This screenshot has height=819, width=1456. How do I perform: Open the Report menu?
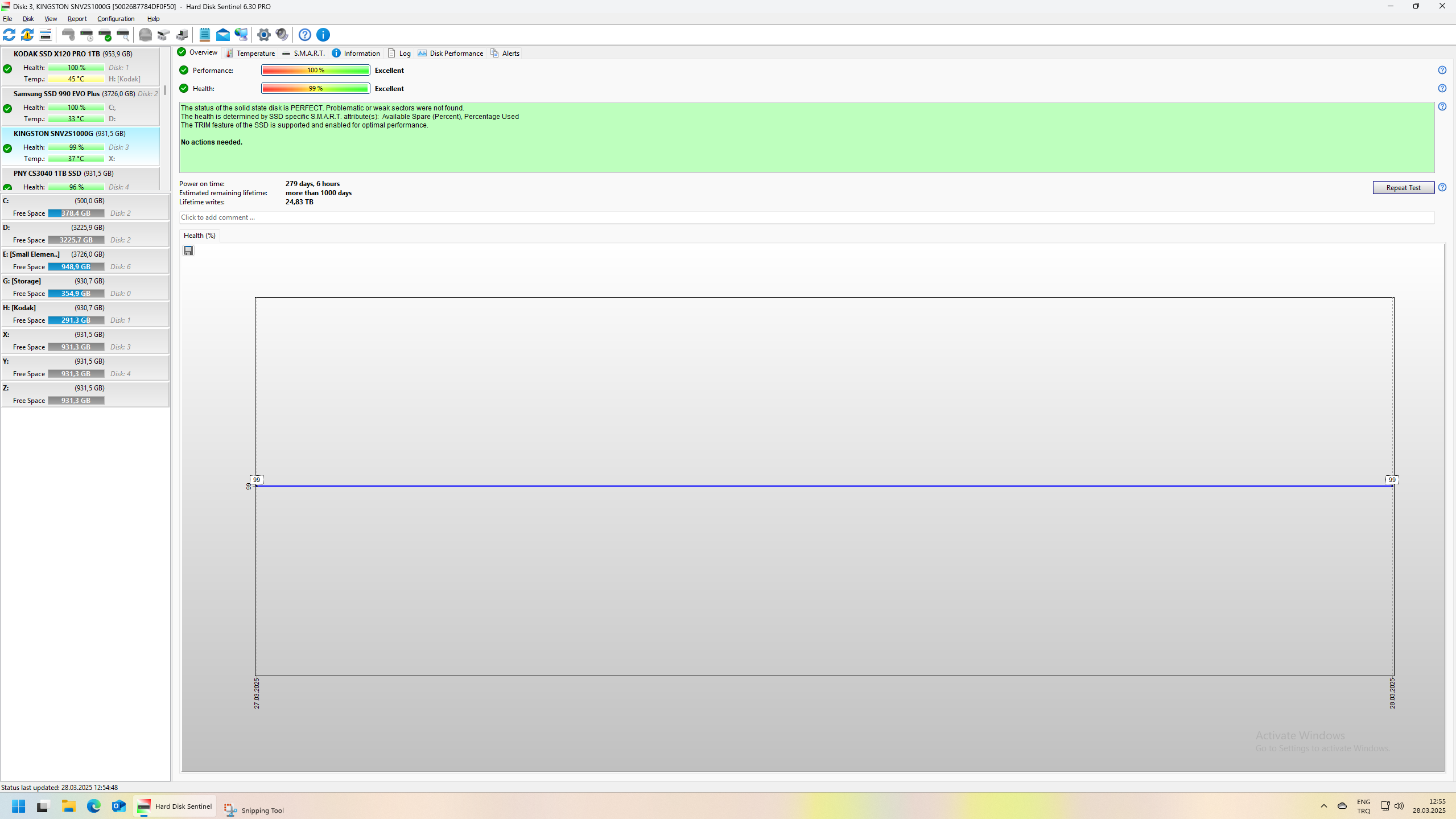click(77, 19)
